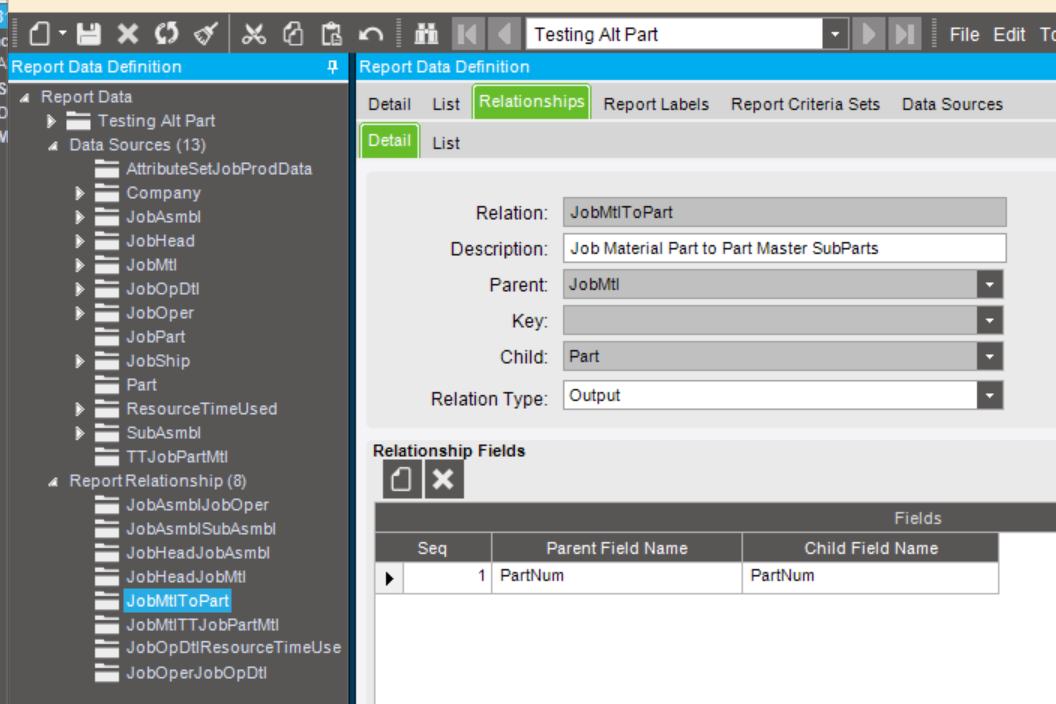Click the Child Field Name column header

[871, 548]
